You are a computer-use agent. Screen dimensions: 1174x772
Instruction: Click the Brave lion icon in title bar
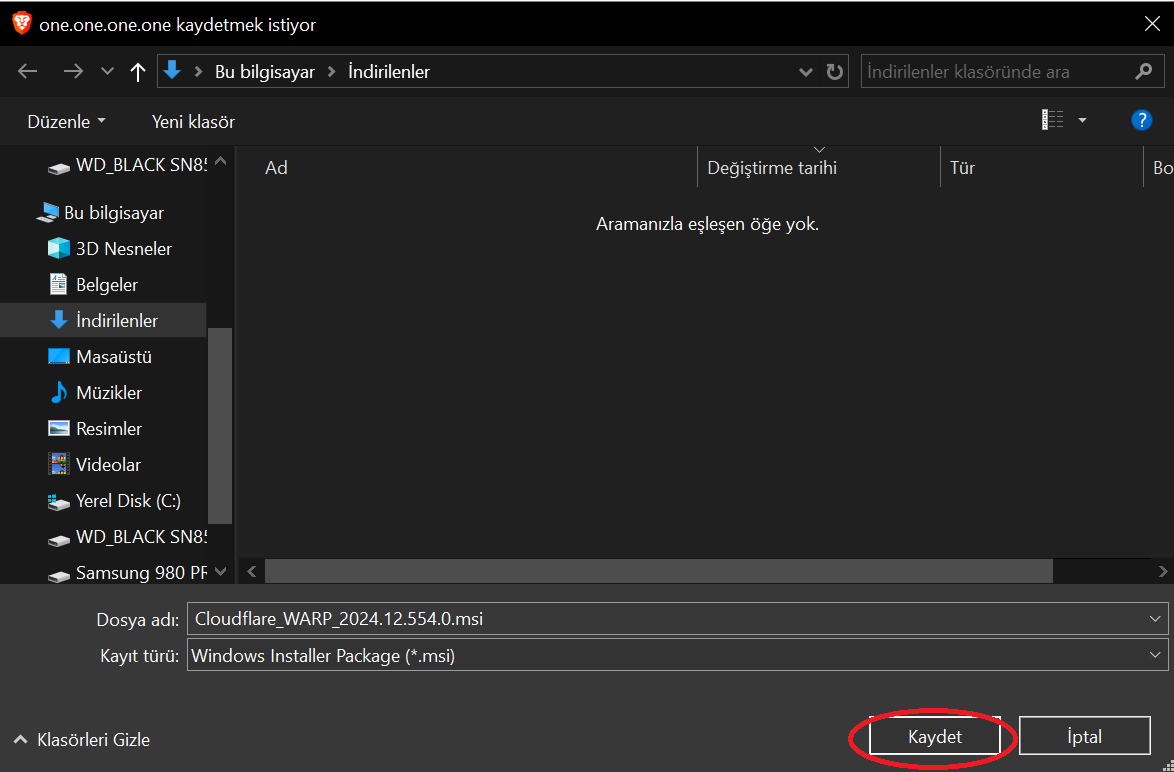tap(22, 24)
